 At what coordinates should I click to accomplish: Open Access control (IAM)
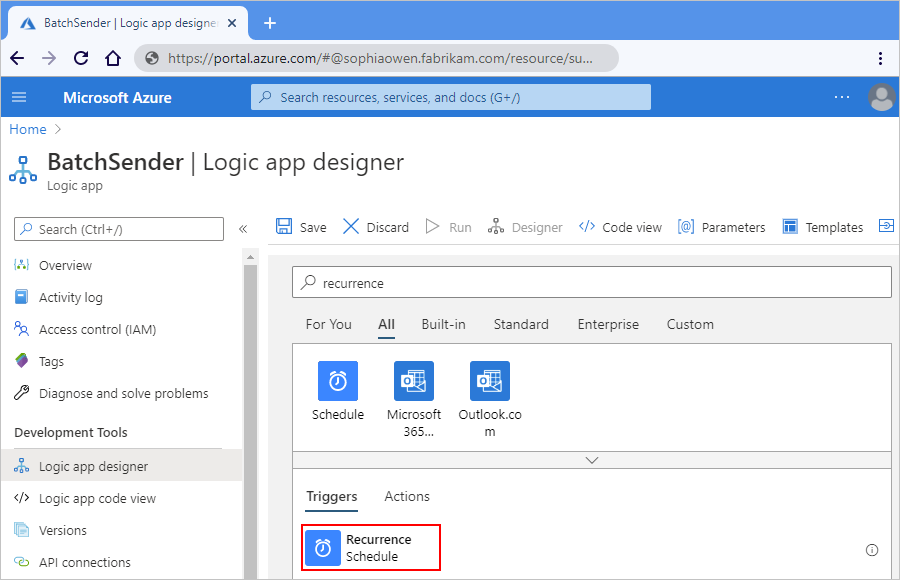click(x=97, y=330)
